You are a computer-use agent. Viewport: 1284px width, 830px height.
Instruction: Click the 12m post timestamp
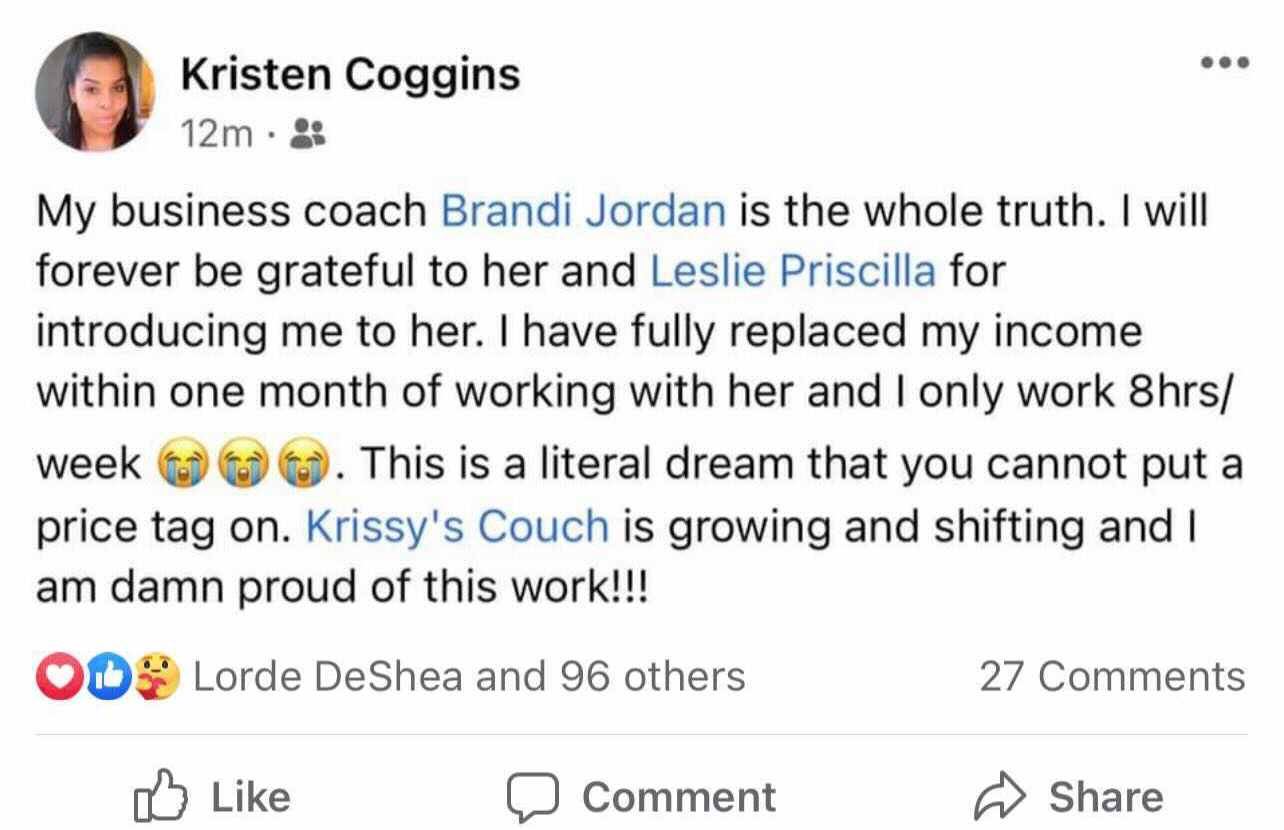217,134
